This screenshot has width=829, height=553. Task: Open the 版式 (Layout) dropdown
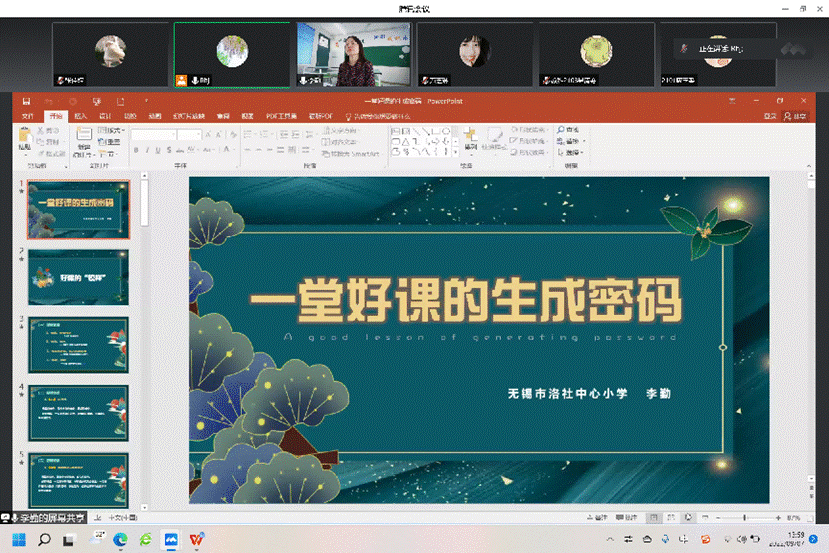pos(111,130)
